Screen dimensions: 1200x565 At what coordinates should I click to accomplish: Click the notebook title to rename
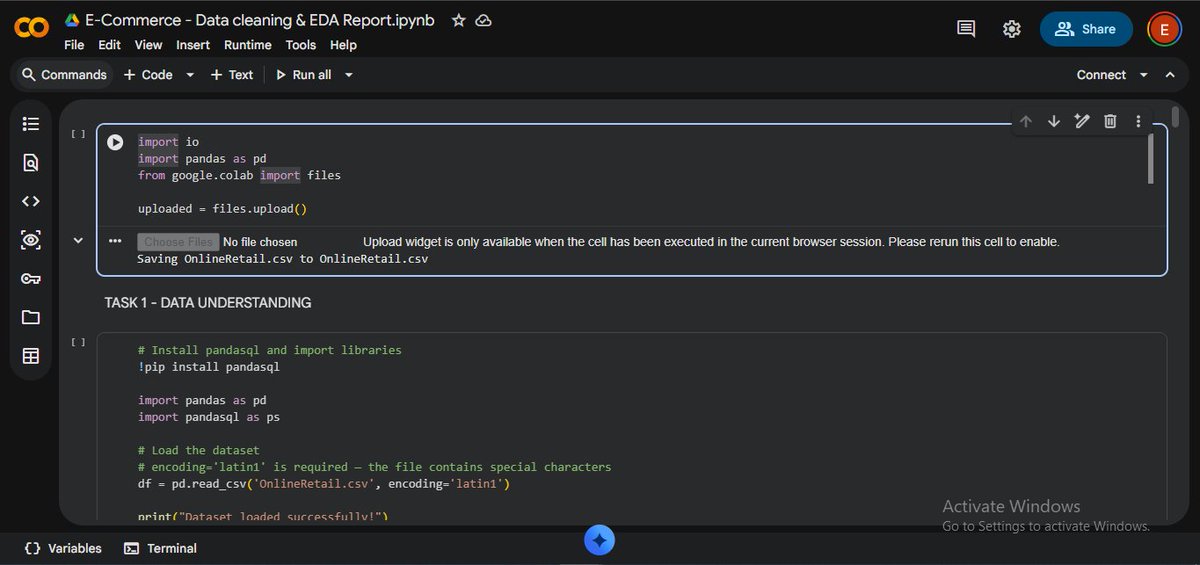pos(262,20)
